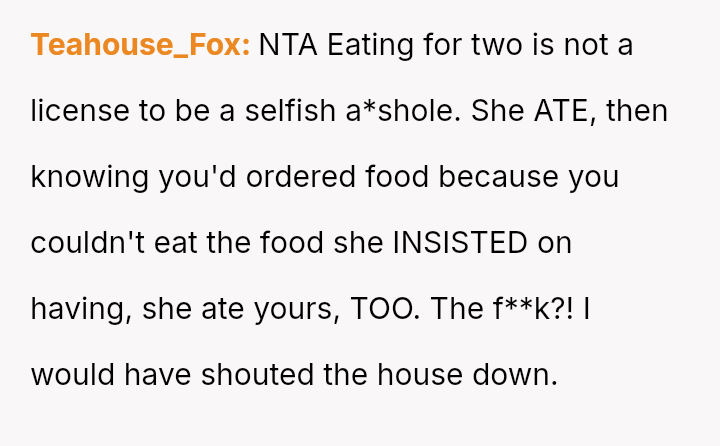Click the word yours
The image size is (720, 446).
[297, 310]
